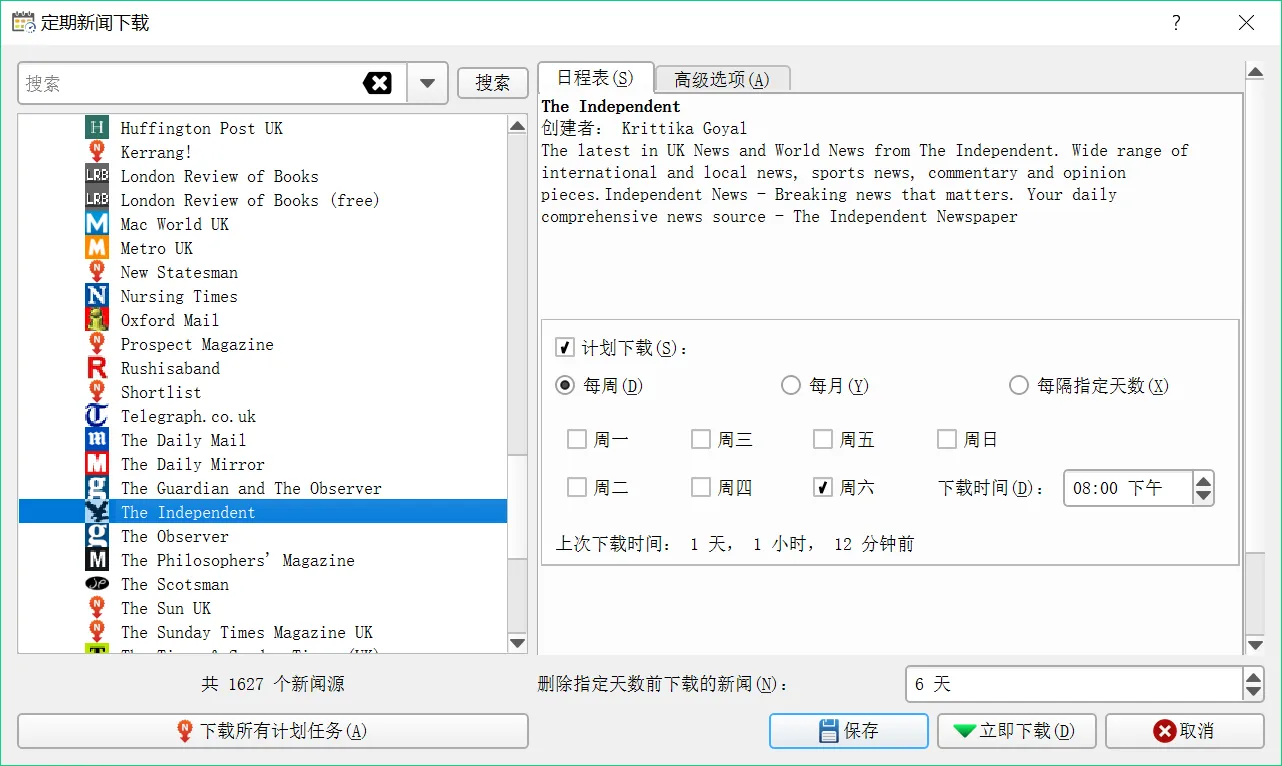Screen dimensions: 1282x766
Task: Click the Prospect Magazine icon
Action: click(x=97, y=344)
